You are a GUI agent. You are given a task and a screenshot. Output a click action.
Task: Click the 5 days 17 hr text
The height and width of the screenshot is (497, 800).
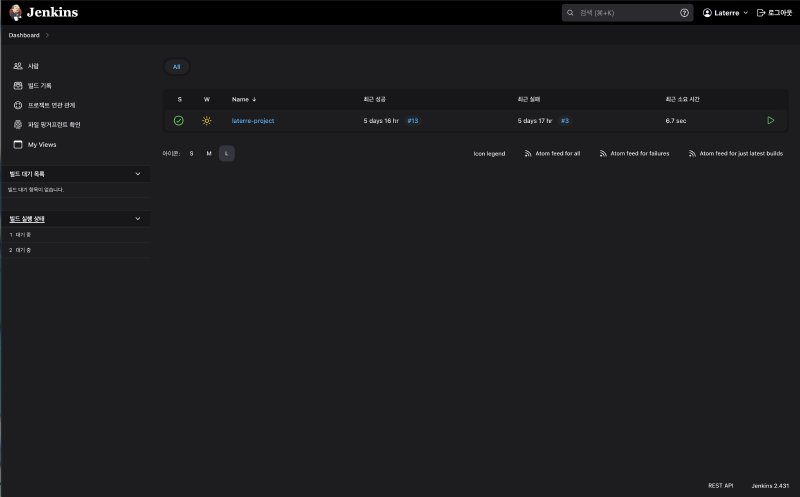coord(535,121)
